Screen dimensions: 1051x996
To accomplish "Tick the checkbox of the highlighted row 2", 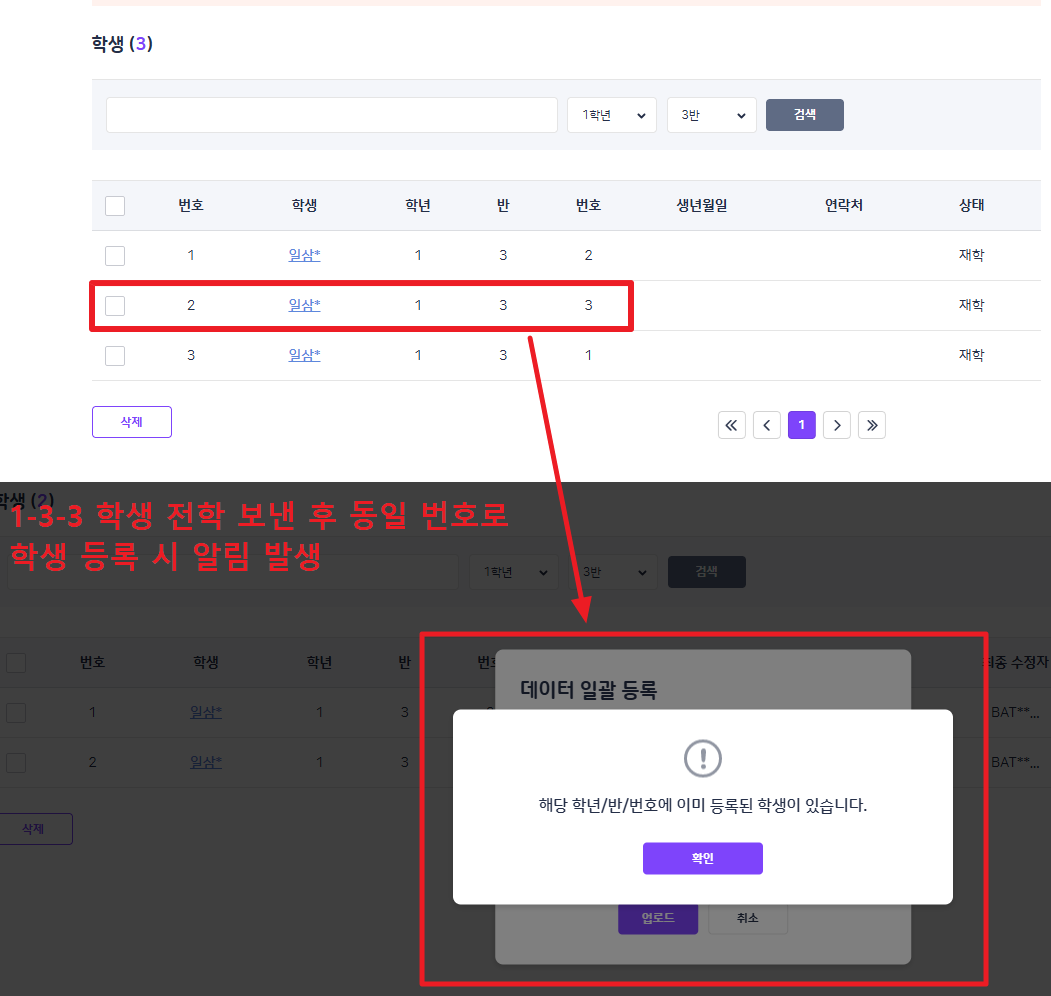I will point(115,306).
